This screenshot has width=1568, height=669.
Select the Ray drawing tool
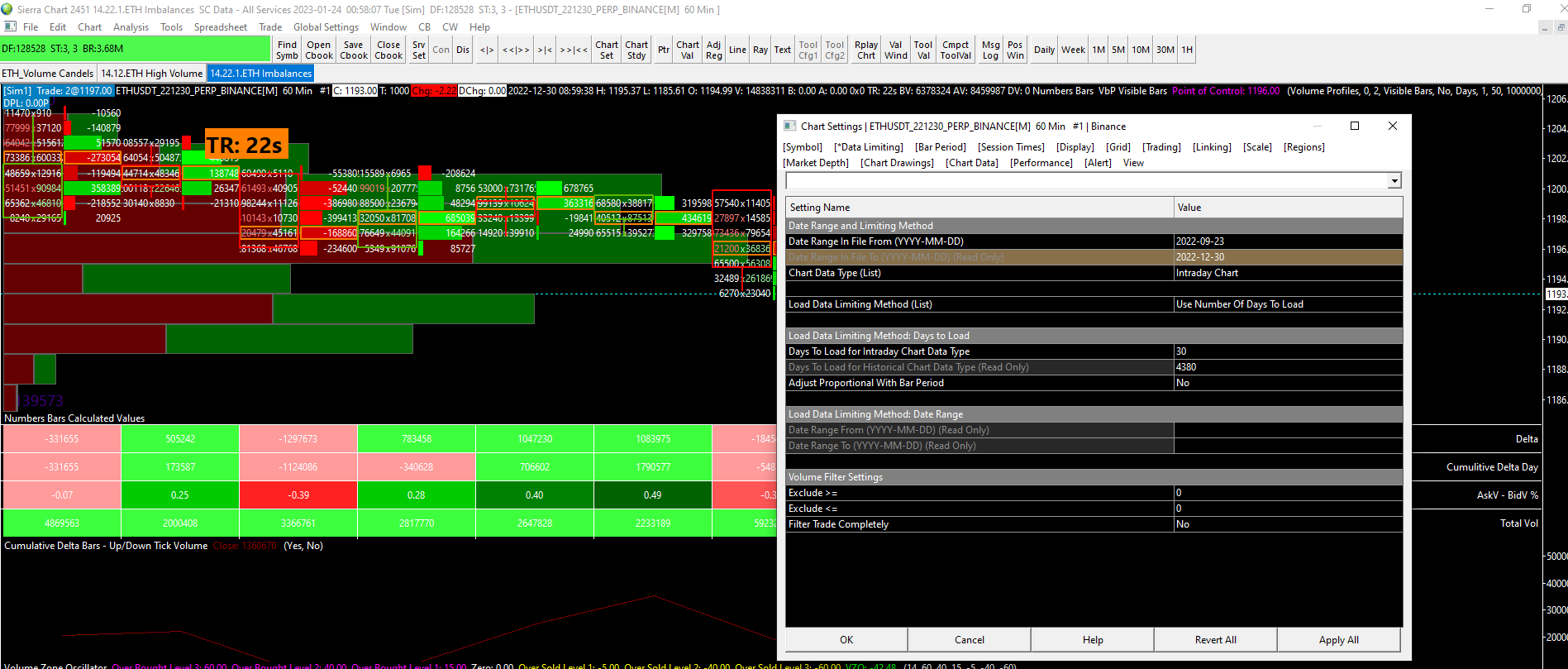click(x=760, y=50)
